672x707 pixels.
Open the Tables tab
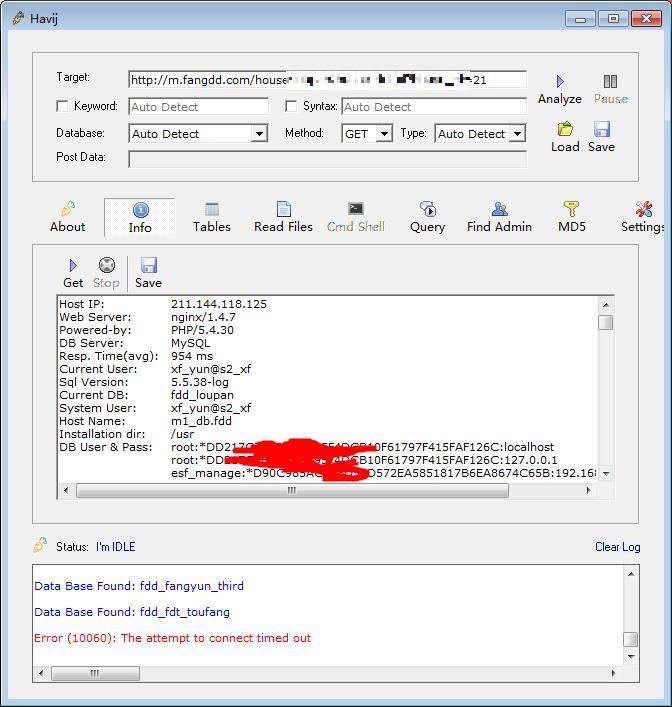point(212,217)
